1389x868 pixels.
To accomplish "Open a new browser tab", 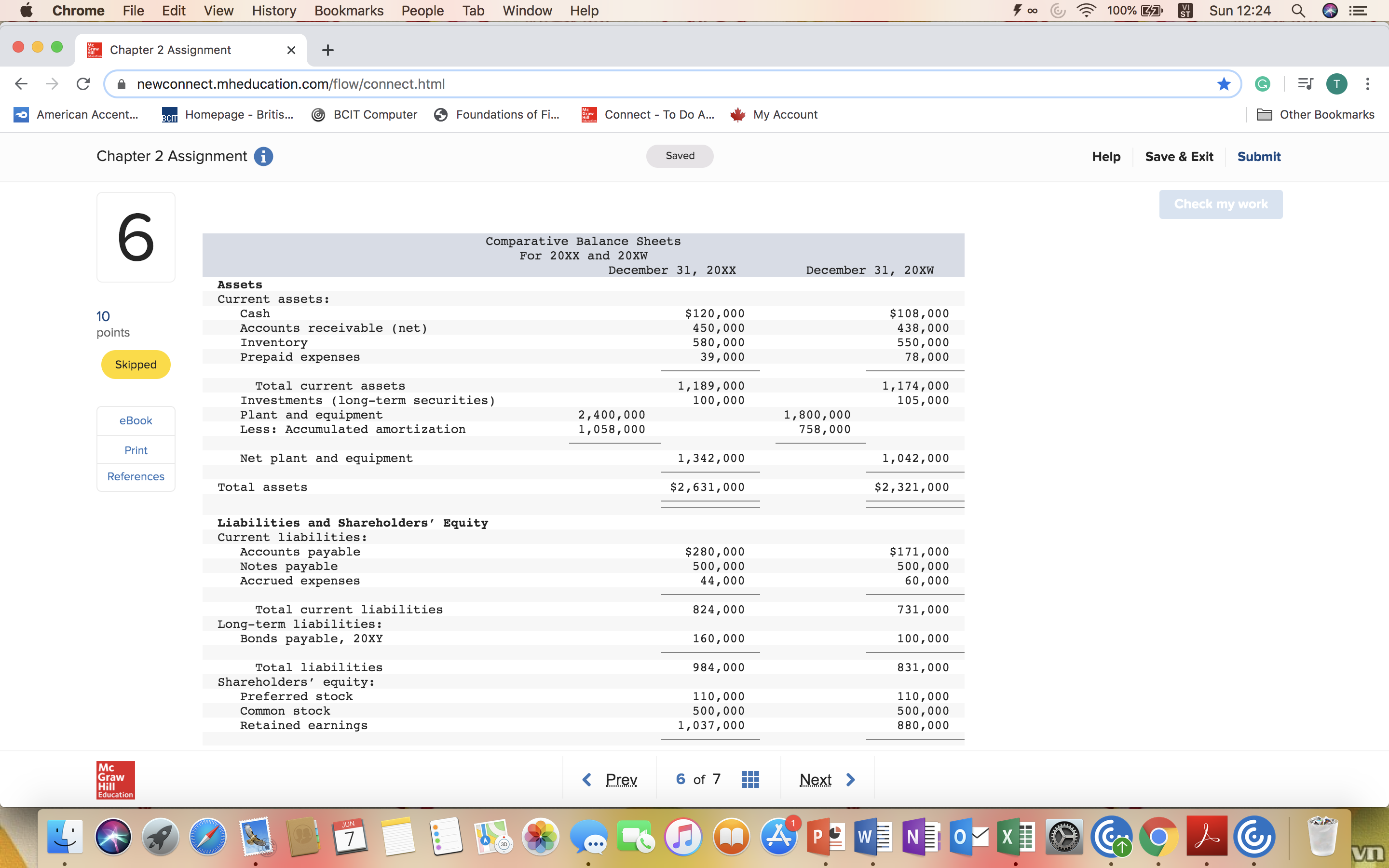I will coord(328,51).
